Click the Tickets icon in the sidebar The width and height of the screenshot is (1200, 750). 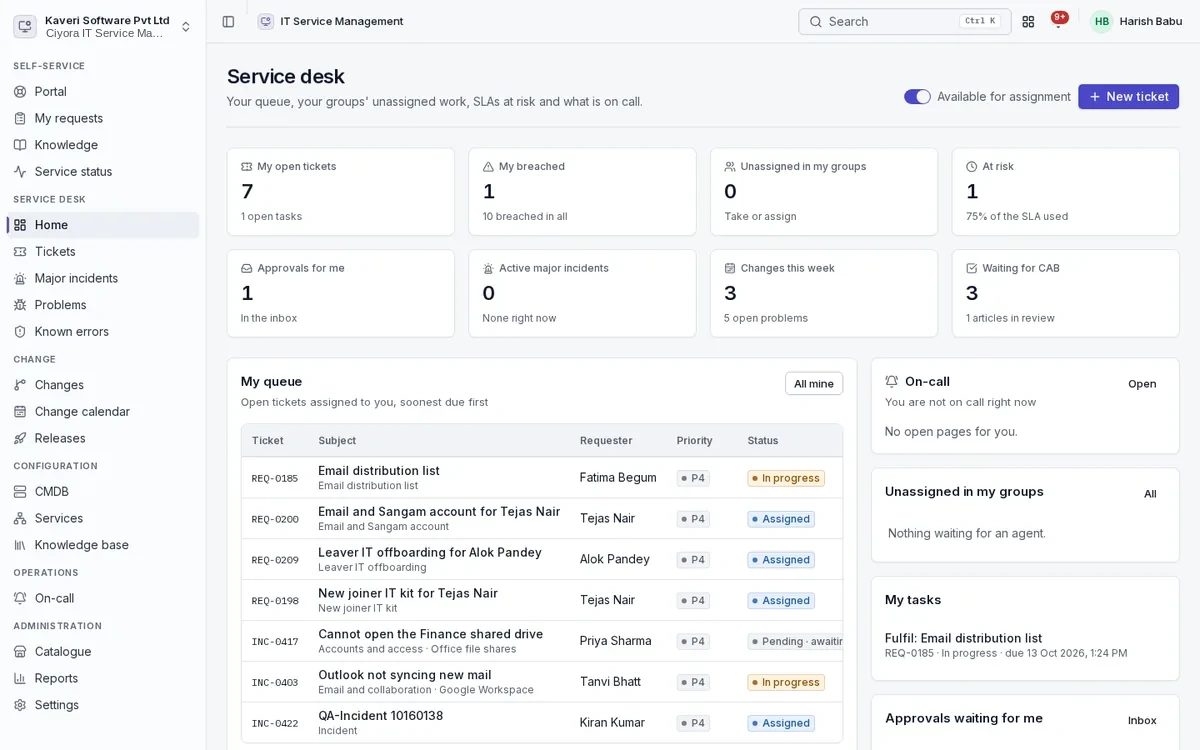[x=20, y=252]
